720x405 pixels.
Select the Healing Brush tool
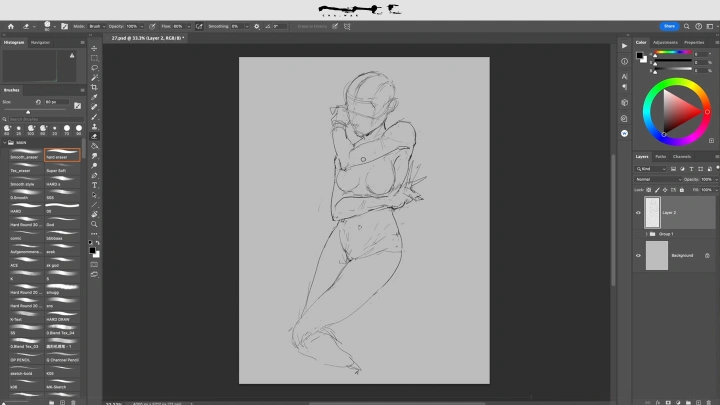(x=94, y=107)
